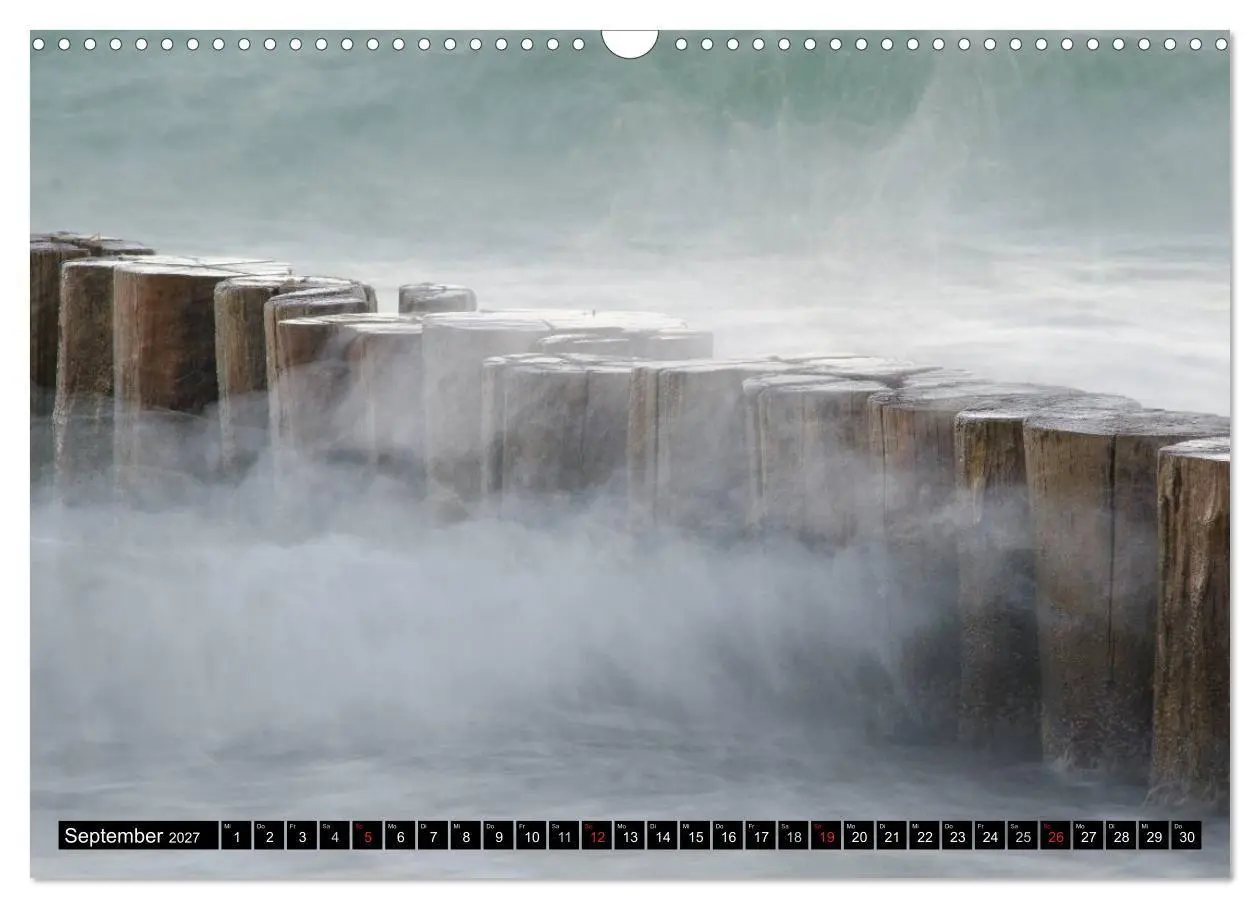This screenshot has height=908, width=1260.
Task: Select day 14 in the calendar strip
Action: tap(662, 836)
